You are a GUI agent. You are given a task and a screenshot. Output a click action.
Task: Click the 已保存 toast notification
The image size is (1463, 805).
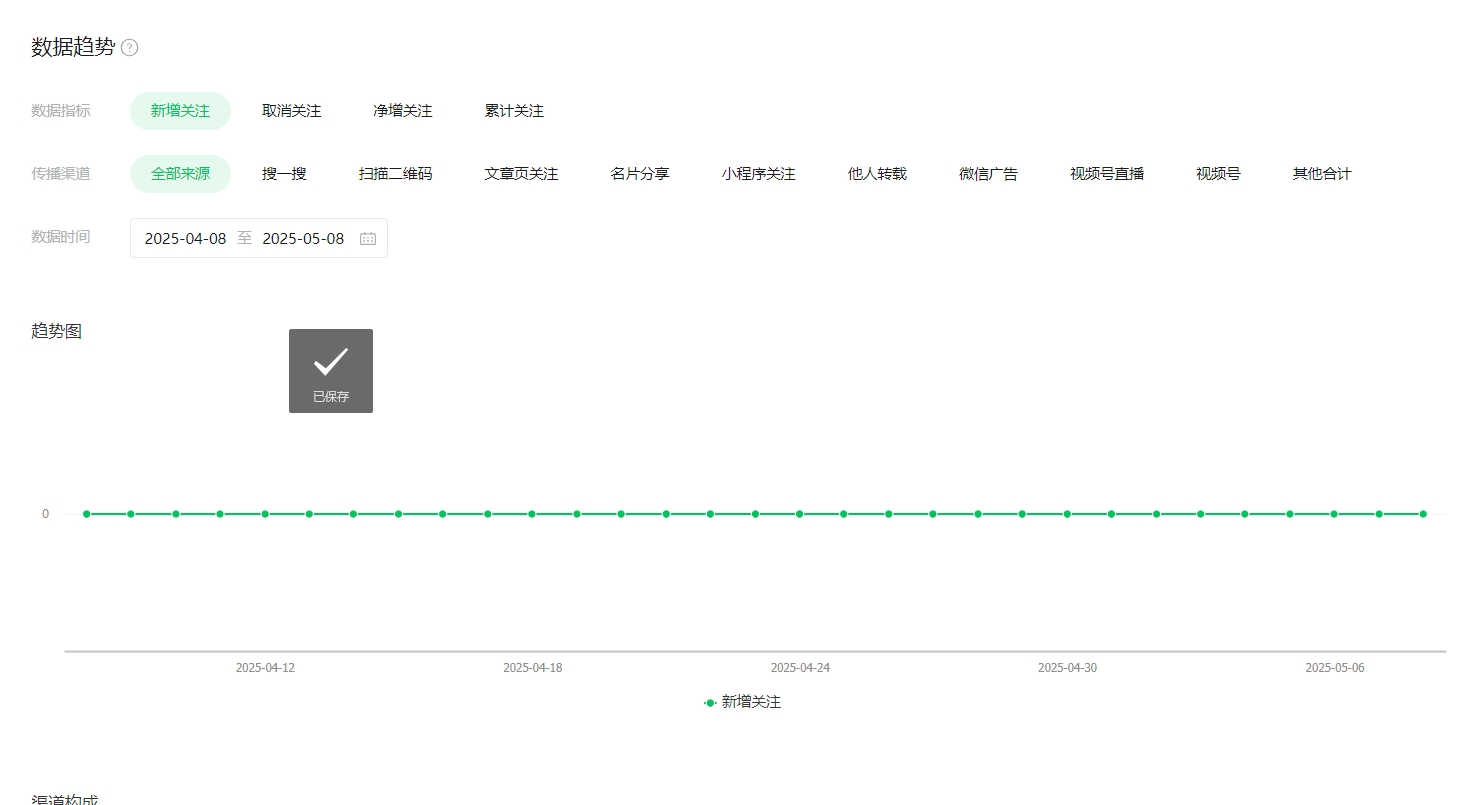tap(331, 371)
